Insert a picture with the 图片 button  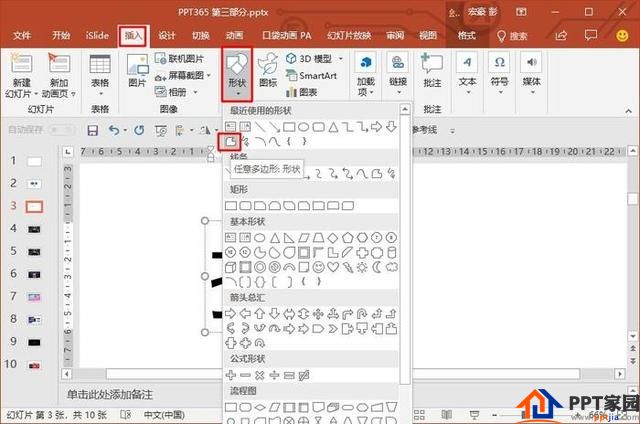pyautogui.click(x=137, y=72)
